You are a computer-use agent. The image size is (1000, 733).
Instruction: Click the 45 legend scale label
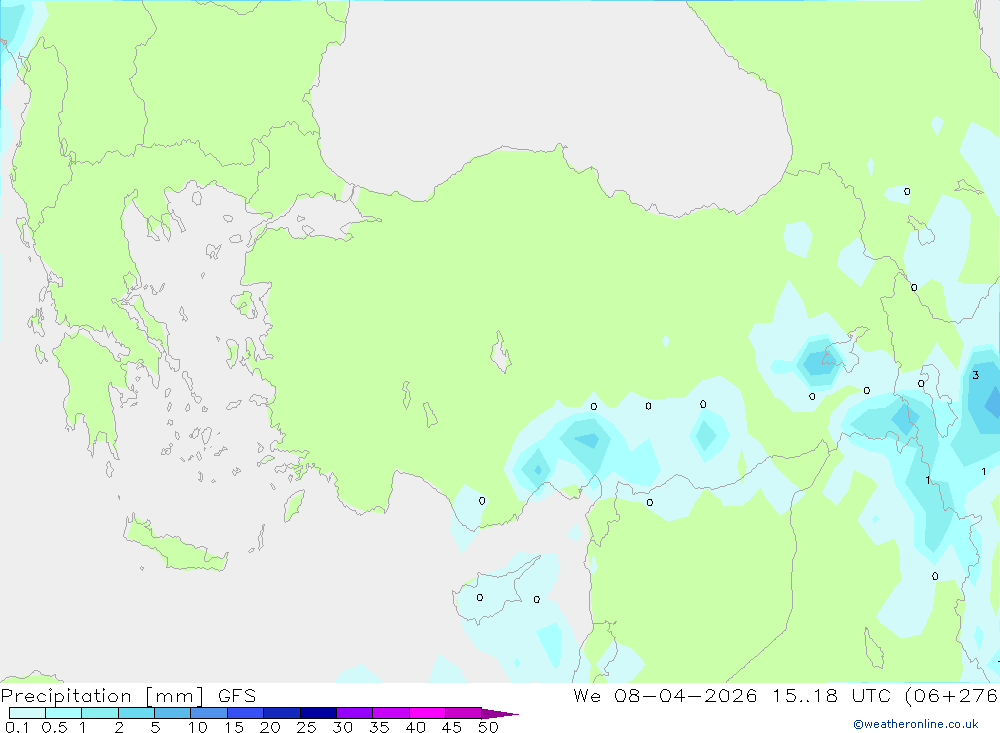click(452, 727)
